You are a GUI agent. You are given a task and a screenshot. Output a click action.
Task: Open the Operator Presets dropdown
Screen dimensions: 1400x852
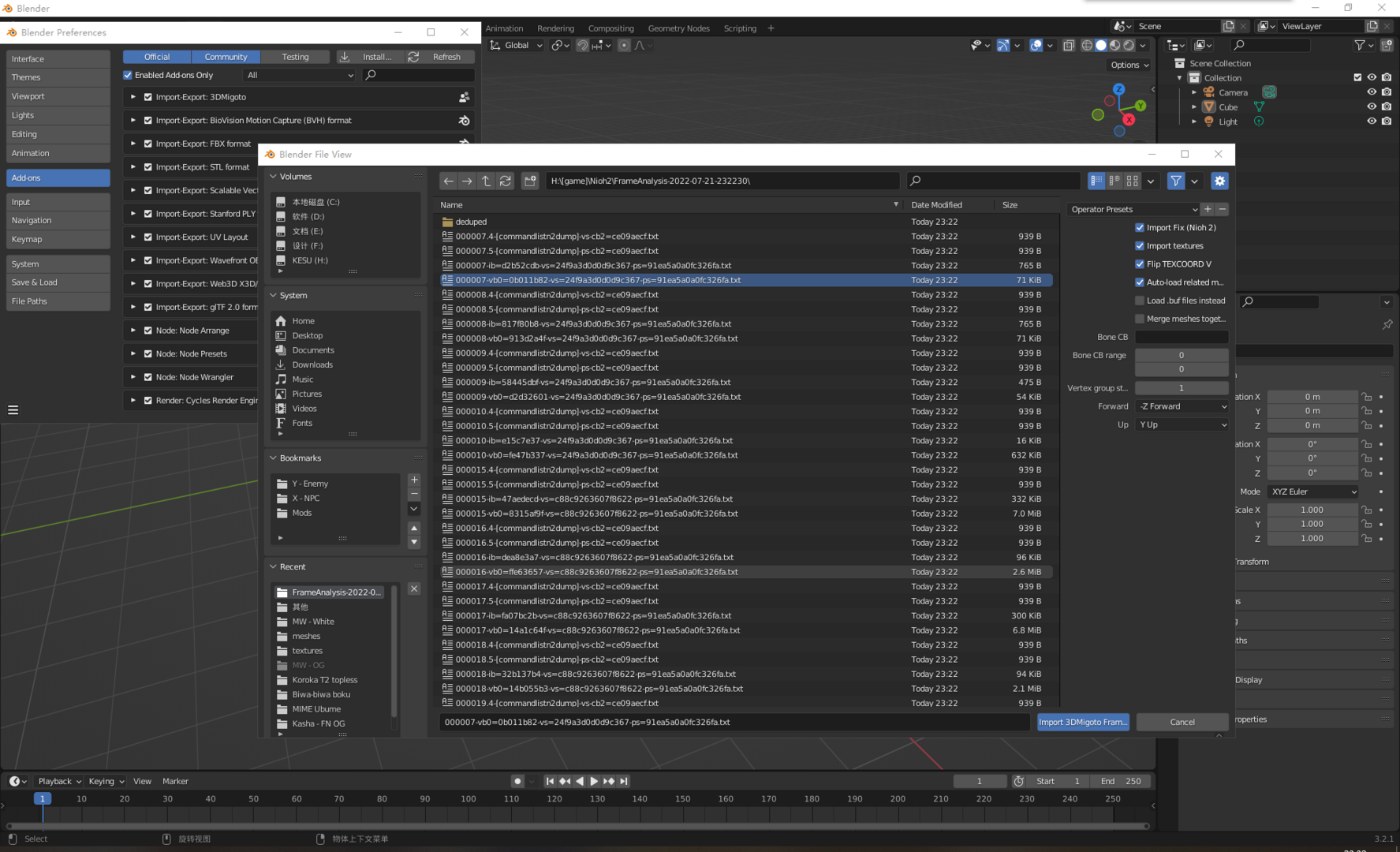click(x=1133, y=209)
